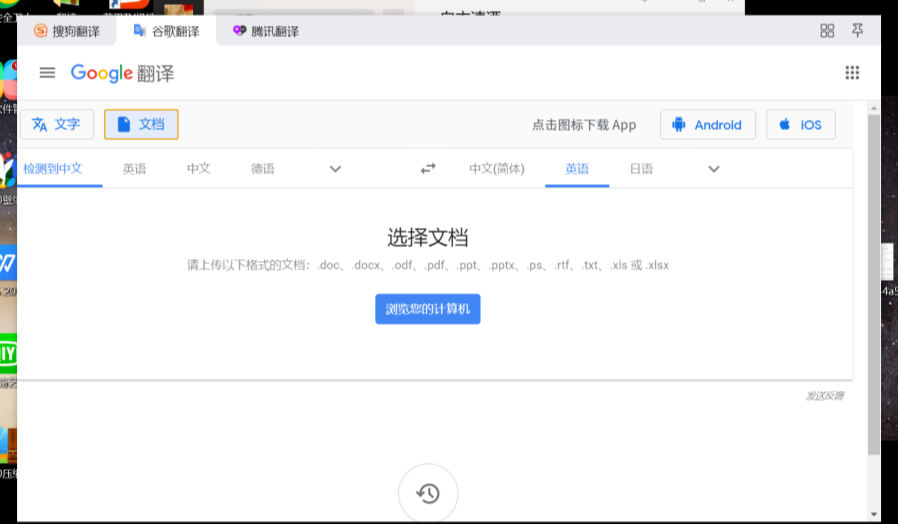Image resolution: width=898 pixels, height=524 pixels.
Task: Choose 德语 as source language
Action: point(263,168)
